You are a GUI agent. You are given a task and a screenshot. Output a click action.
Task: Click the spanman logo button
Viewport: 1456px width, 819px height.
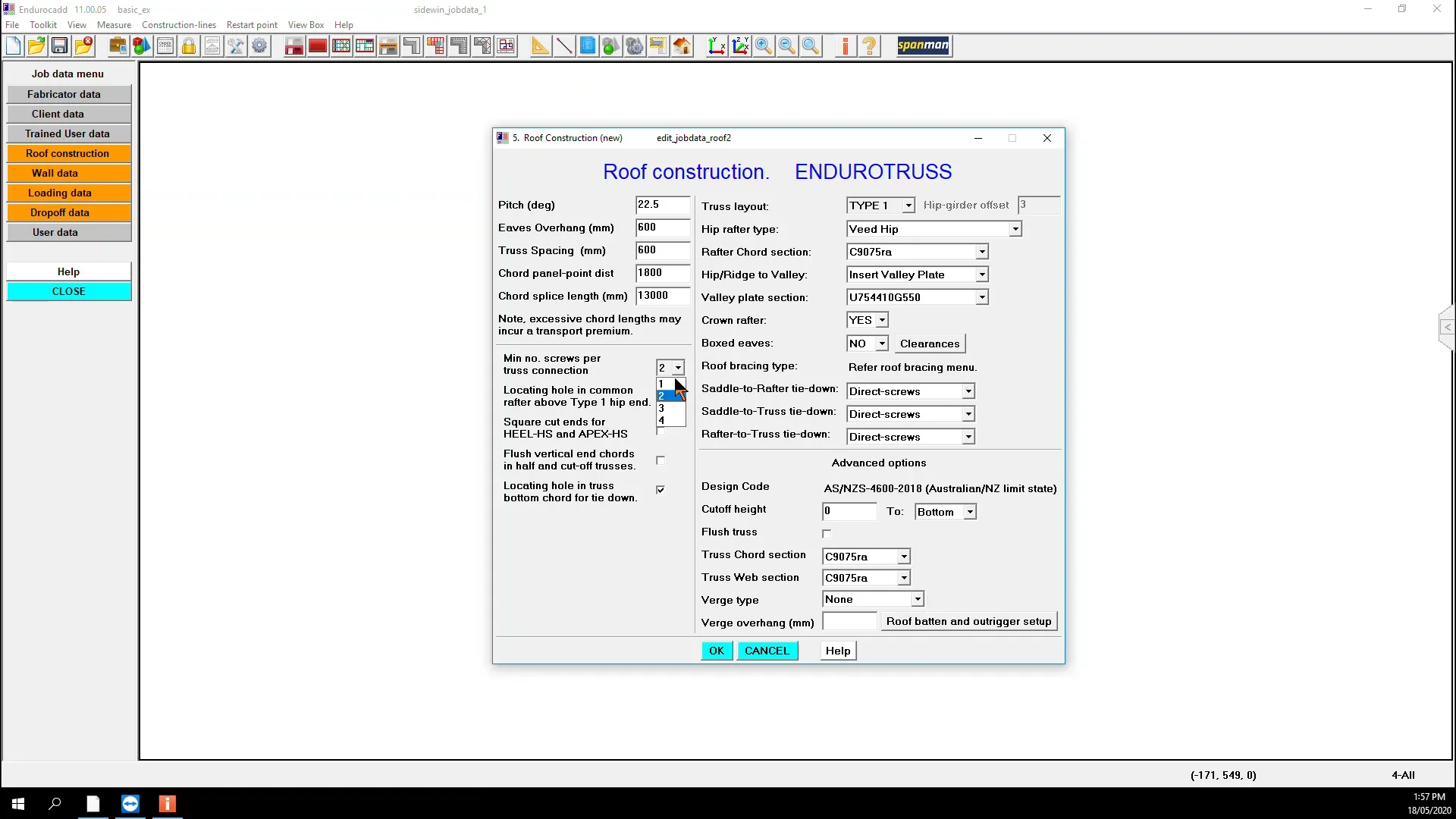(x=924, y=45)
